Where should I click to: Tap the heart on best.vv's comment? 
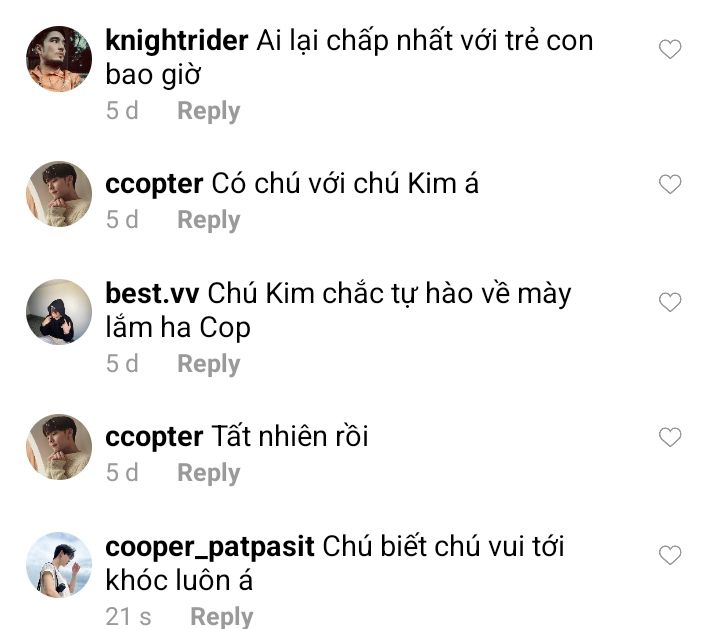670,302
